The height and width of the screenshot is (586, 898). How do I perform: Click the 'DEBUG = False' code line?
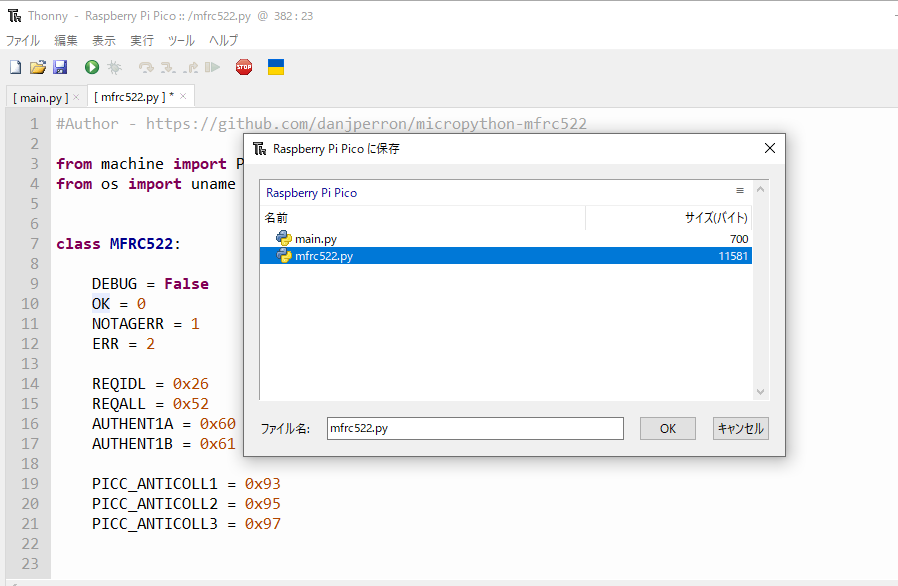[x=150, y=284]
